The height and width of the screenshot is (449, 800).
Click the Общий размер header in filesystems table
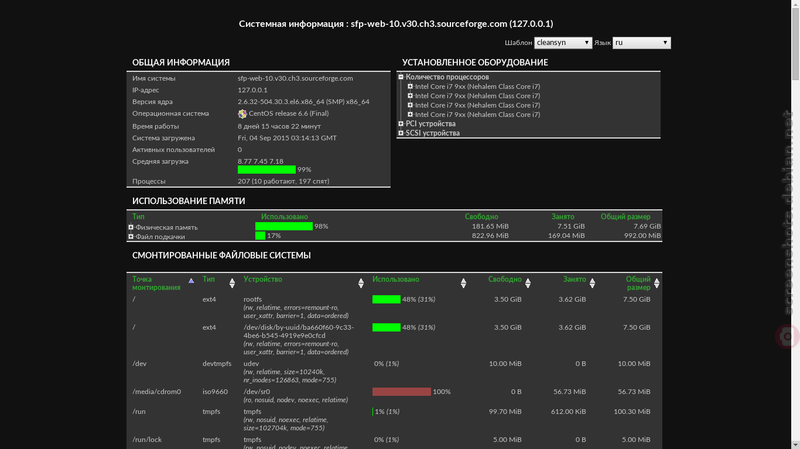pos(638,283)
